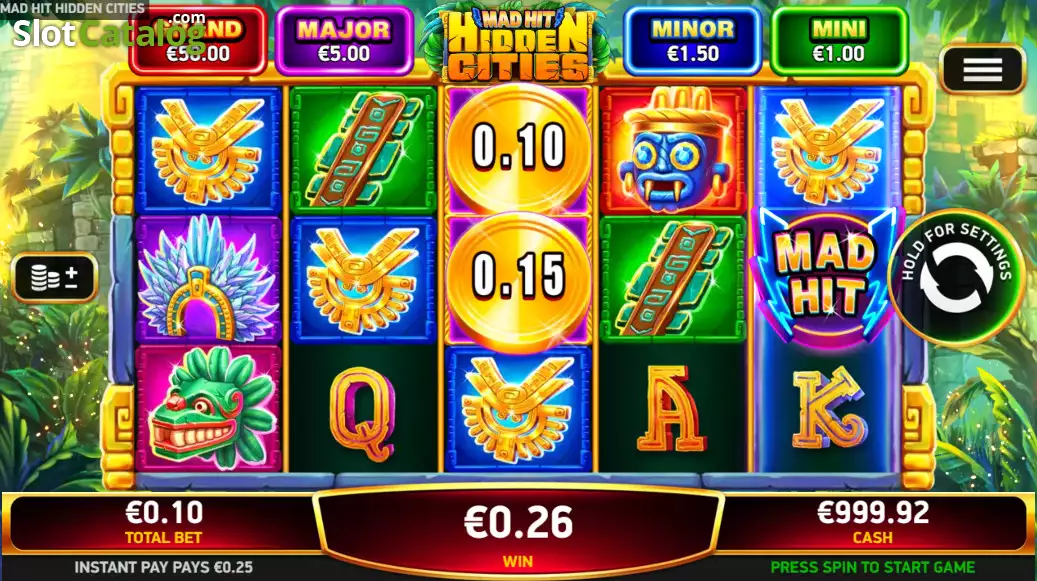Open the coin stack bet adjuster
This screenshot has height=581, width=1037.
54,278
